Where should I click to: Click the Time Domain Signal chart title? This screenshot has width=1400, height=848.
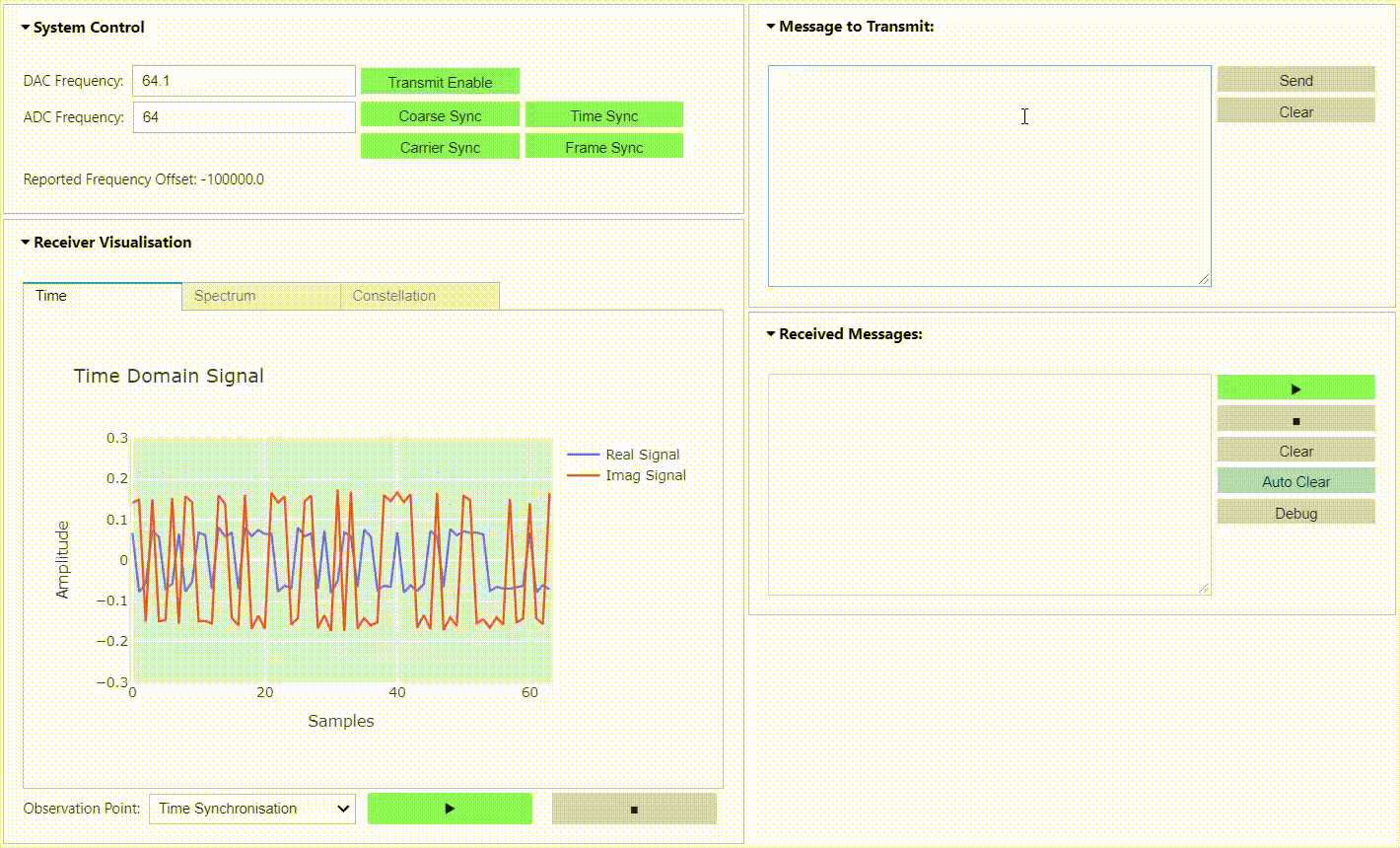169,376
